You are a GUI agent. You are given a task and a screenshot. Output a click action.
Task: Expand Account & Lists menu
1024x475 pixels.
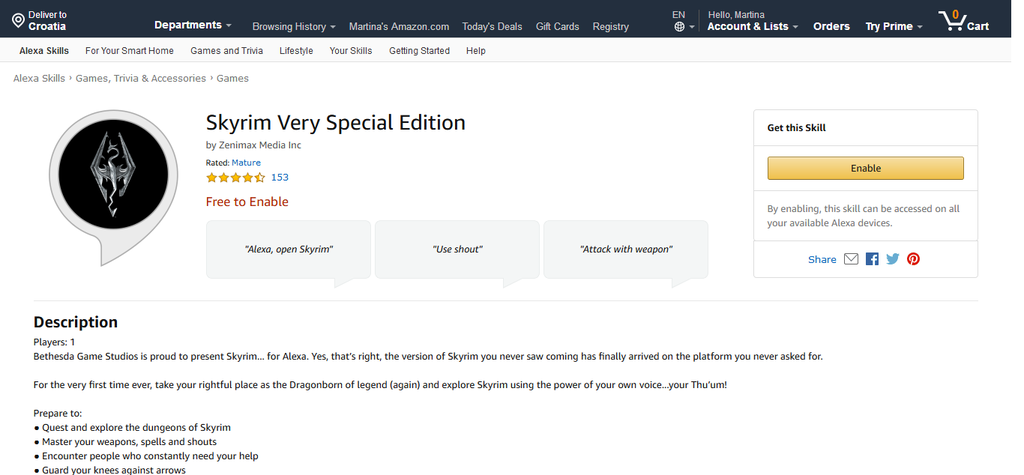pos(752,27)
